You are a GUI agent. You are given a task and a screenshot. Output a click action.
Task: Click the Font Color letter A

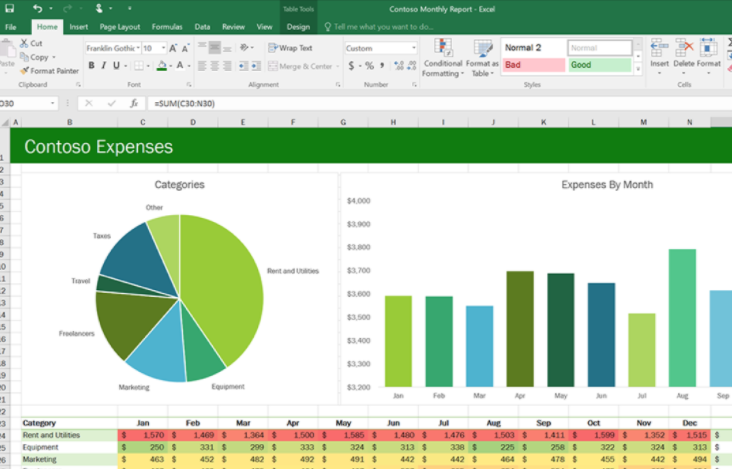tap(180, 65)
